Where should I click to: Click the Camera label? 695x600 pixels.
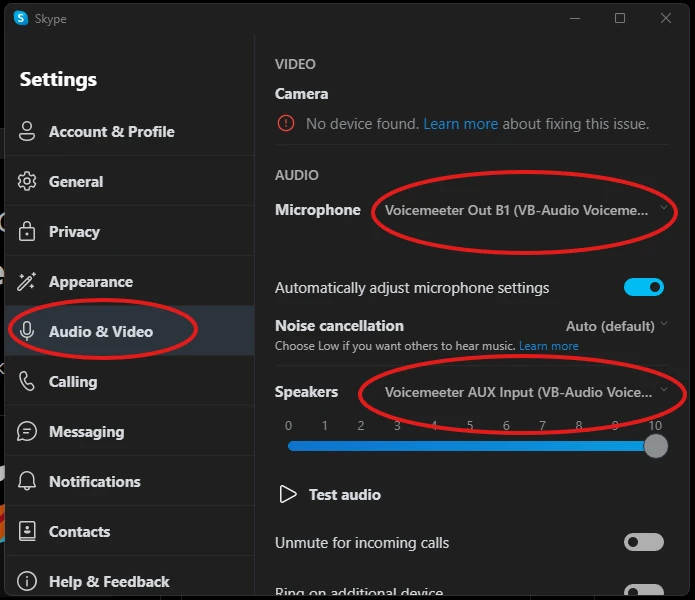point(301,94)
